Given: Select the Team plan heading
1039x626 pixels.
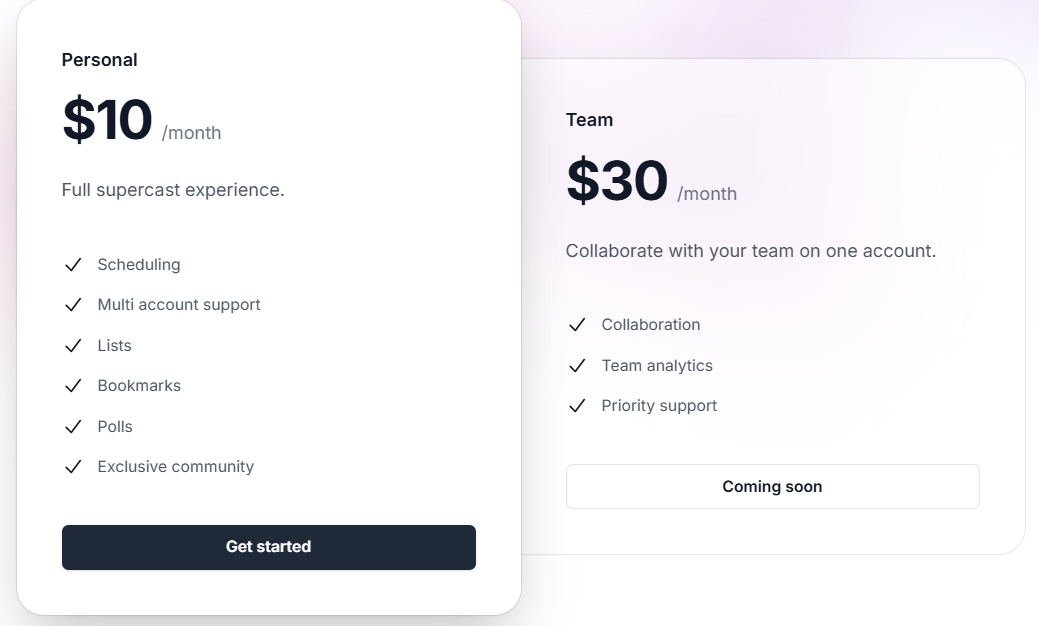Looking at the screenshot, I should [589, 120].
